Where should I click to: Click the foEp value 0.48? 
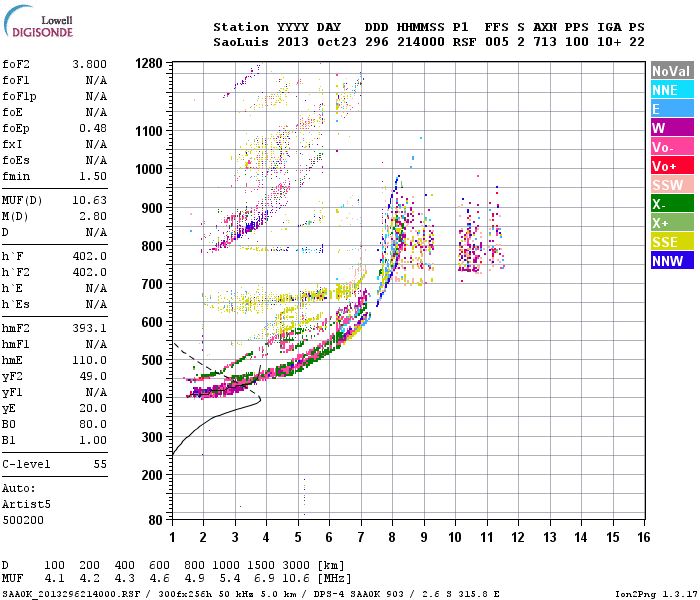(x=93, y=129)
